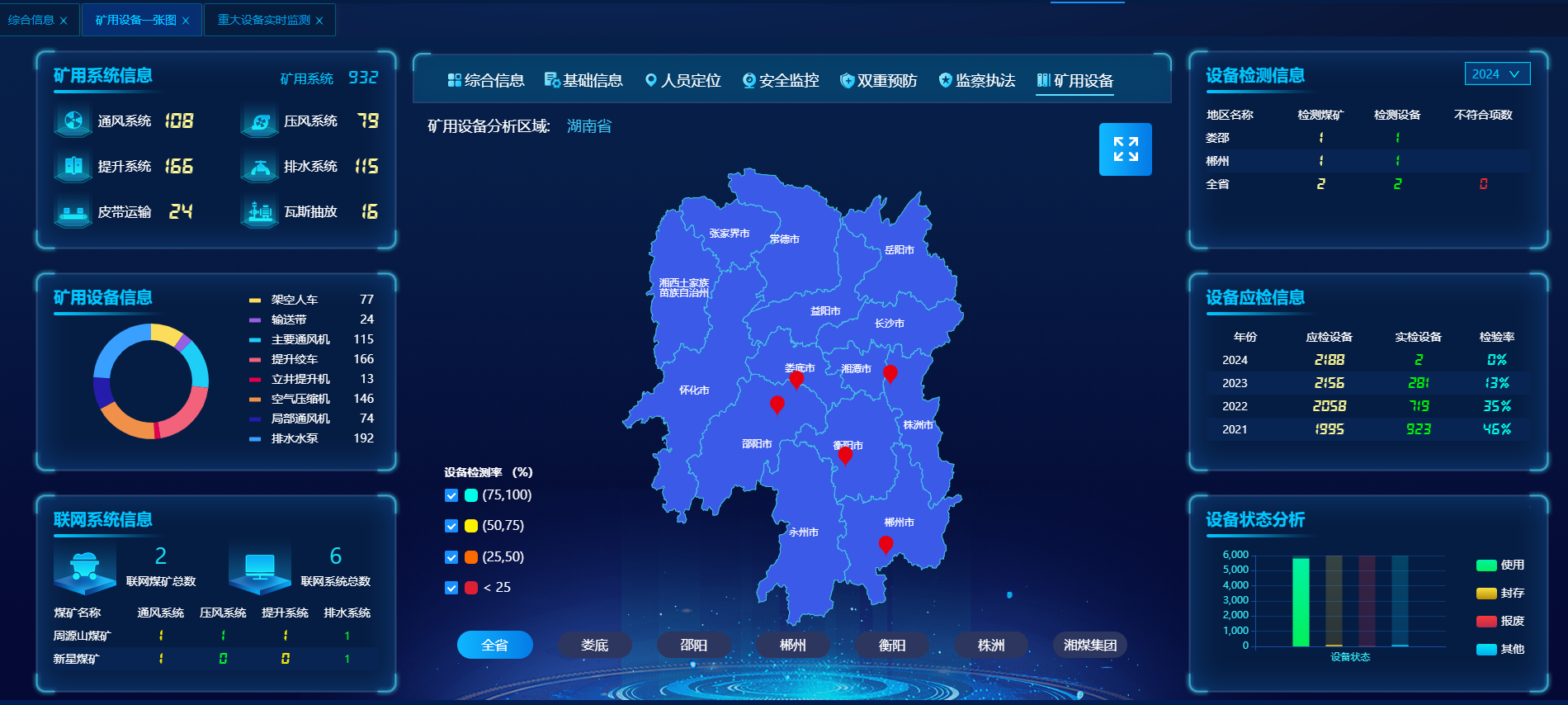Select the 湘煤集团 region button

1089,645
